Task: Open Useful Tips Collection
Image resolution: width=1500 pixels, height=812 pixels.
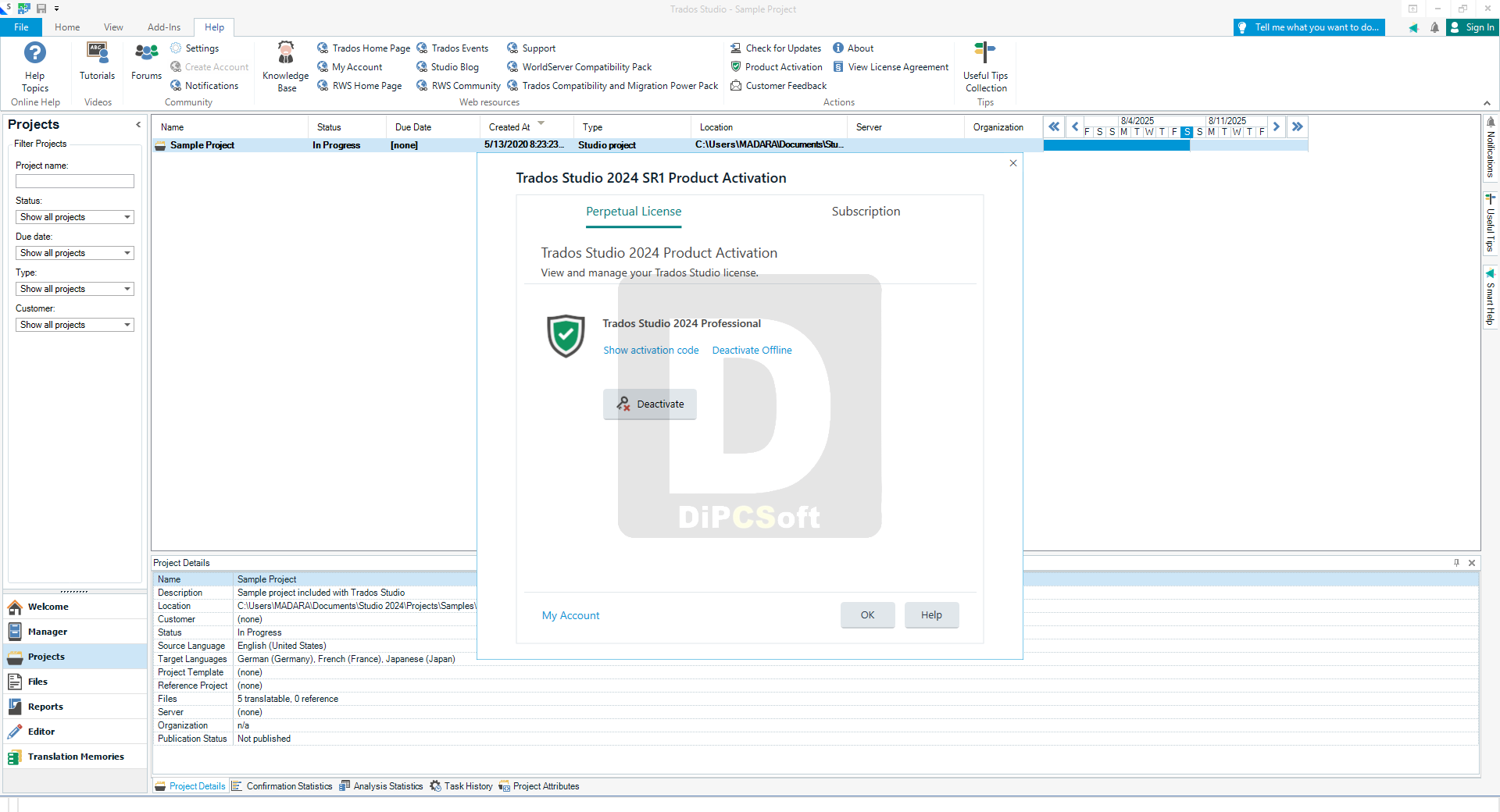Action: click(x=985, y=67)
